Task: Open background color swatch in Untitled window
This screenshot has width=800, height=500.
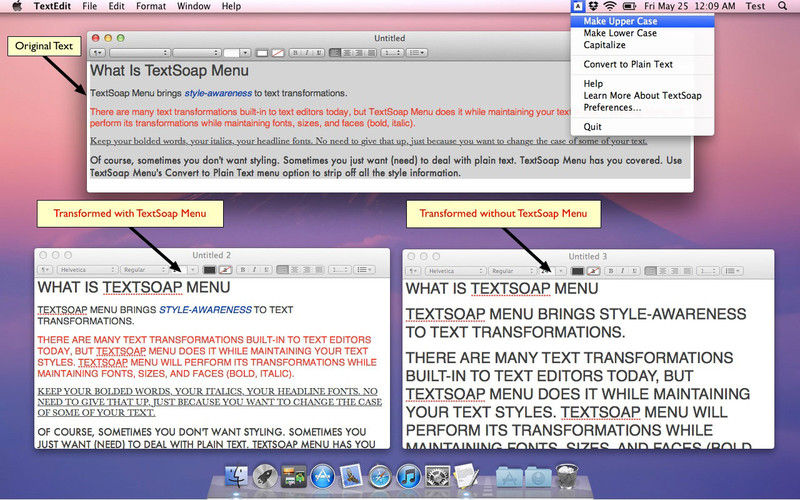Action: (278, 53)
